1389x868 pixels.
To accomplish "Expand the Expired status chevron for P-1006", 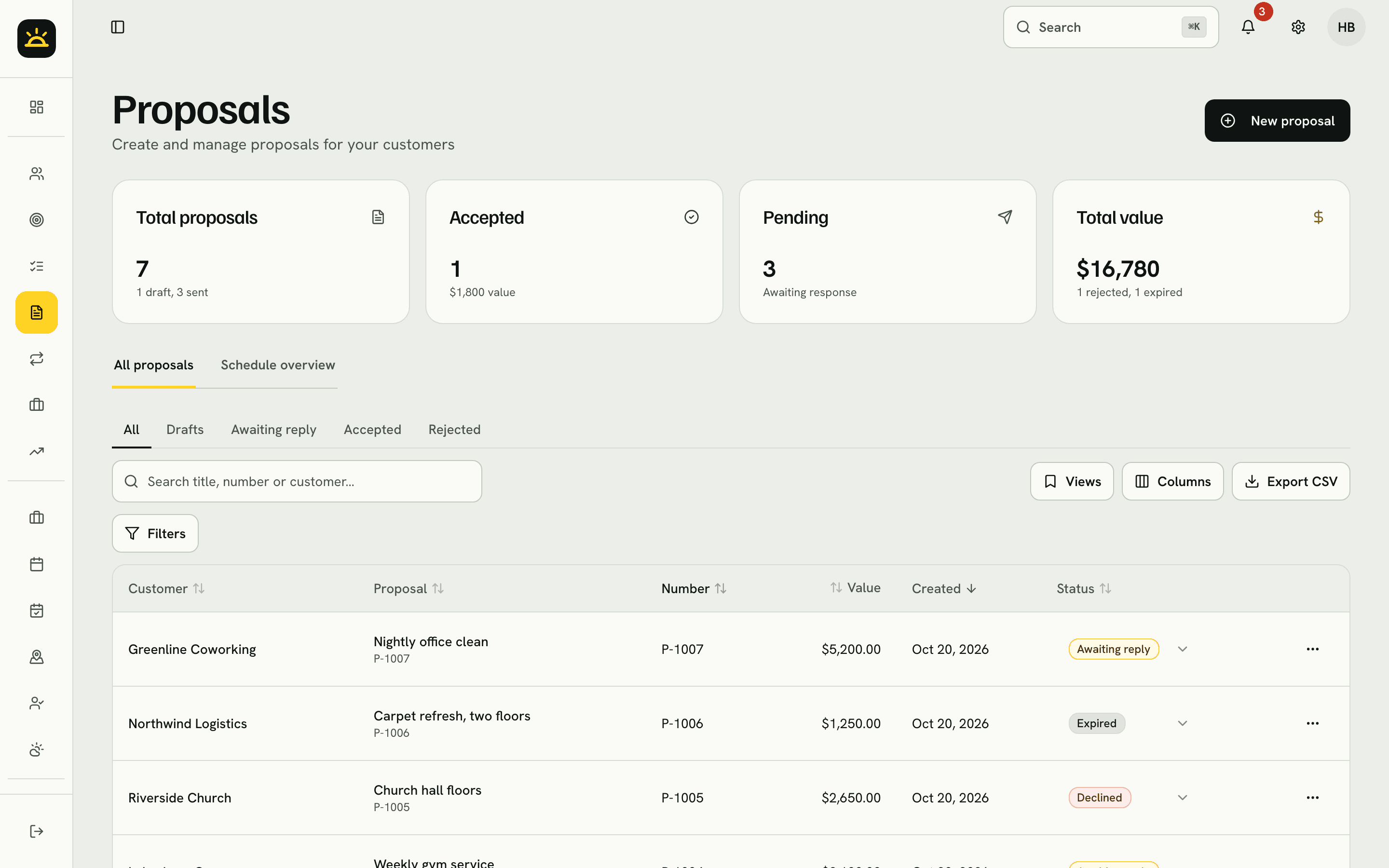I will click(x=1183, y=723).
